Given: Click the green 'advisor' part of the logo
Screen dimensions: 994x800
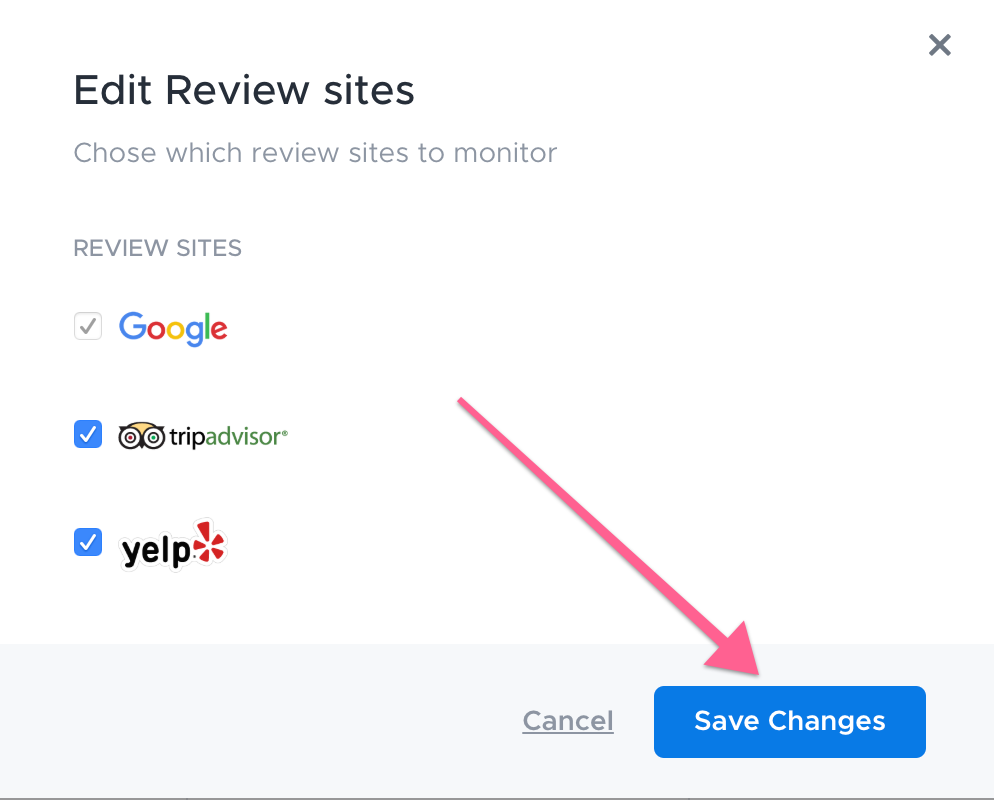Looking at the screenshot, I should point(243,437).
